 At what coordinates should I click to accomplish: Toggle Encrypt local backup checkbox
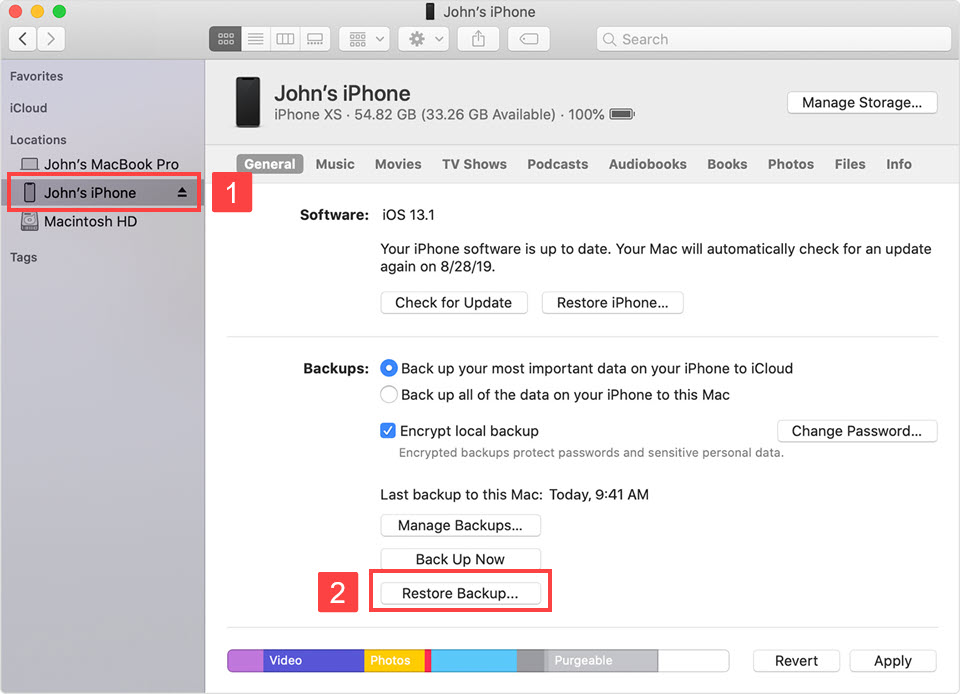click(388, 431)
